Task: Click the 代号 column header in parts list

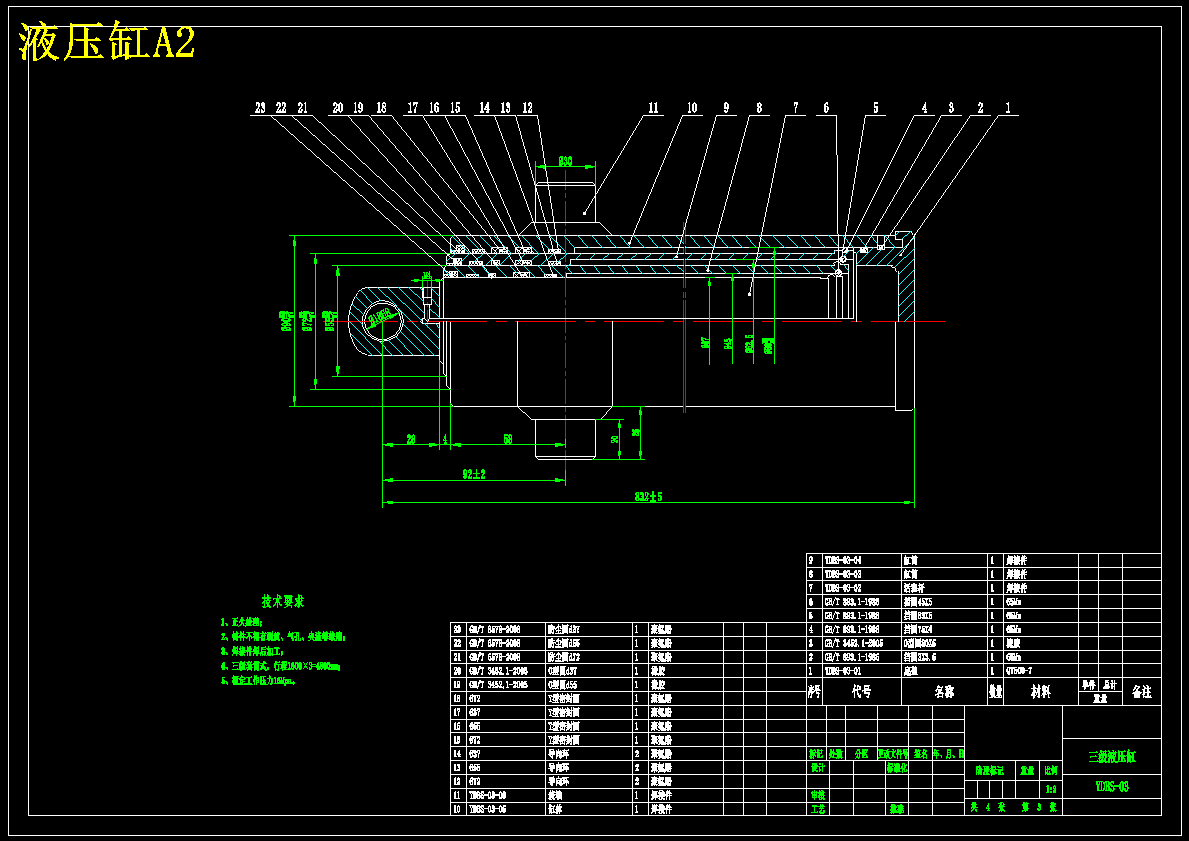Action: tap(861, 692)
